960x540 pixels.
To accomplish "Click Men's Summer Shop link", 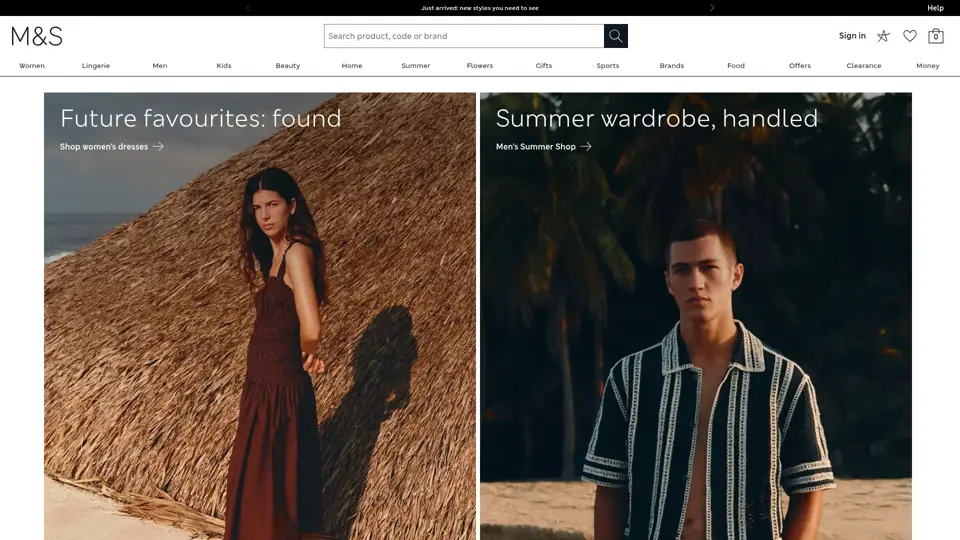I will [x=536, y=146].
